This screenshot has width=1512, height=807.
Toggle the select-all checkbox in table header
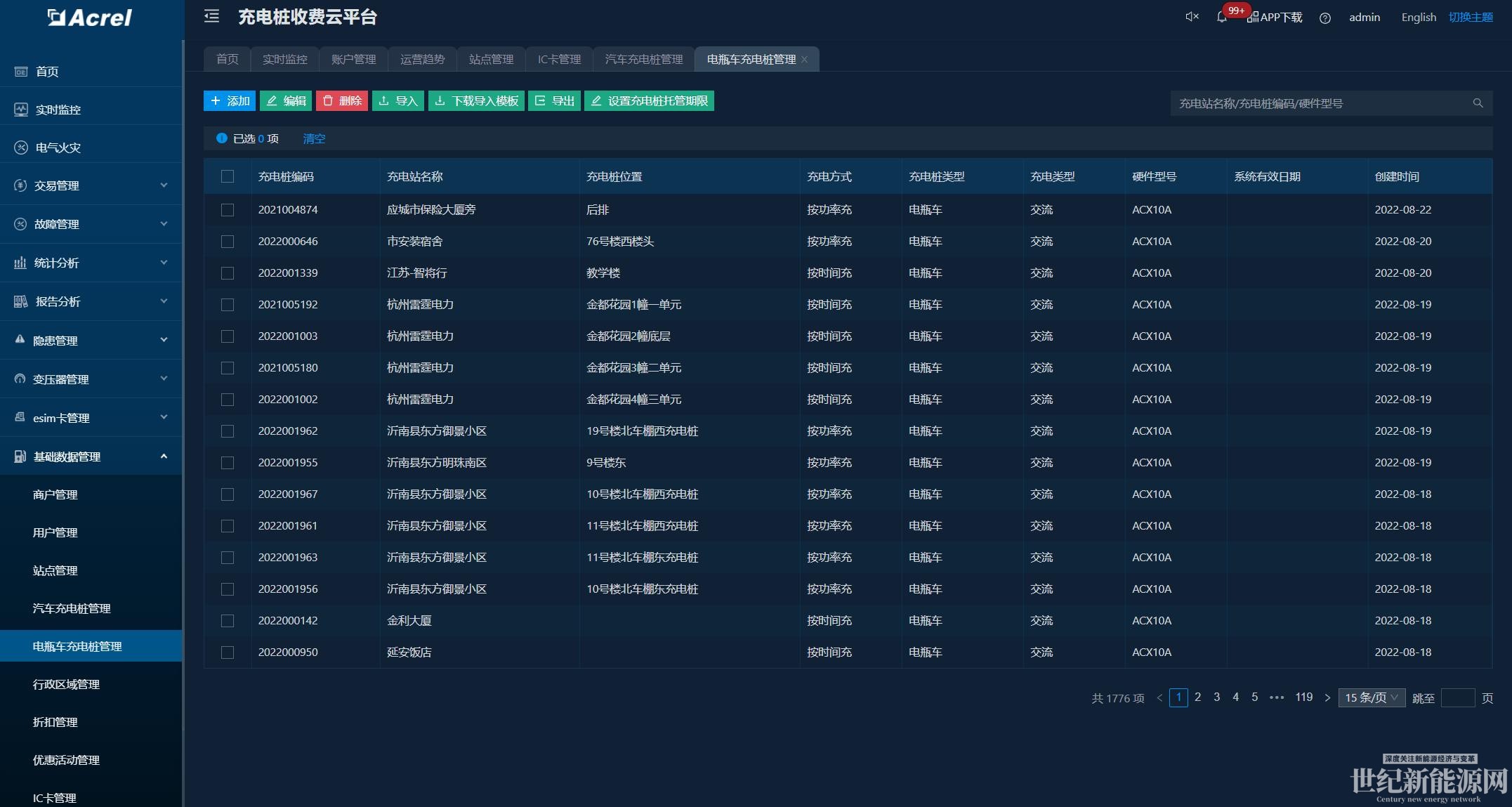pos(228,176)
